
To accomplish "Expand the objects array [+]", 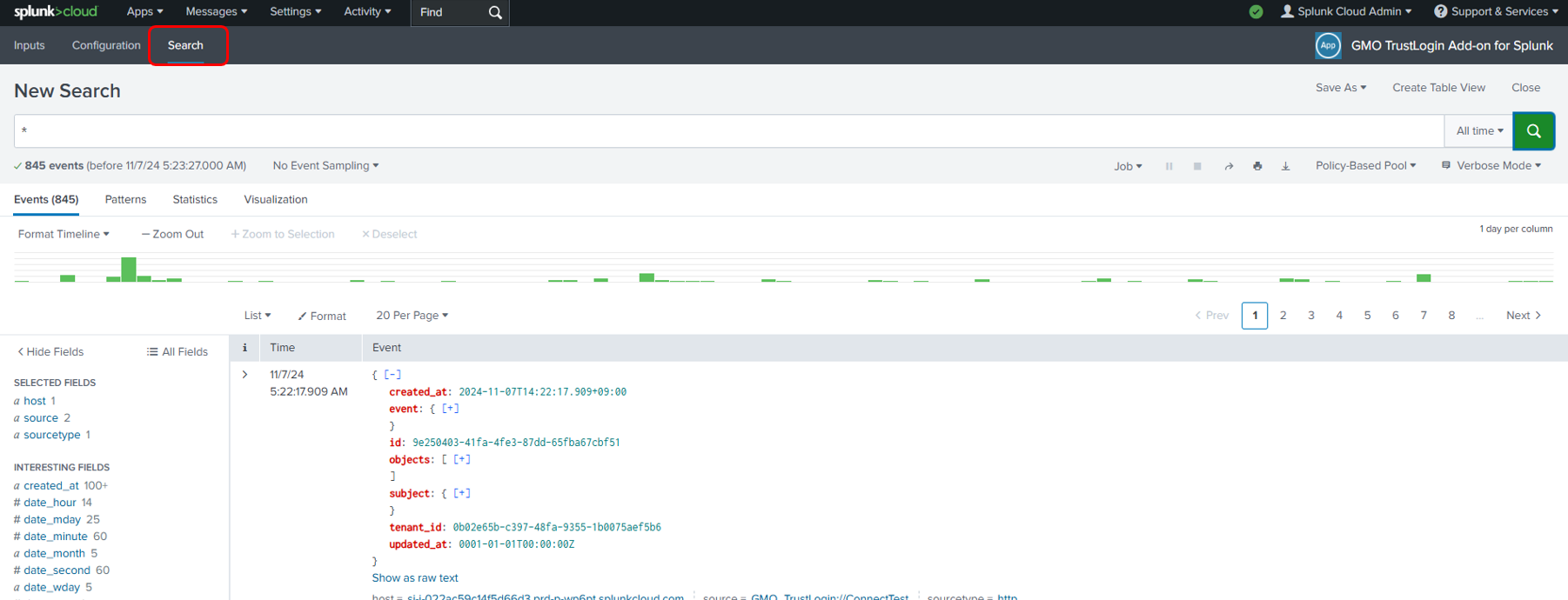I will click(462, 459).
